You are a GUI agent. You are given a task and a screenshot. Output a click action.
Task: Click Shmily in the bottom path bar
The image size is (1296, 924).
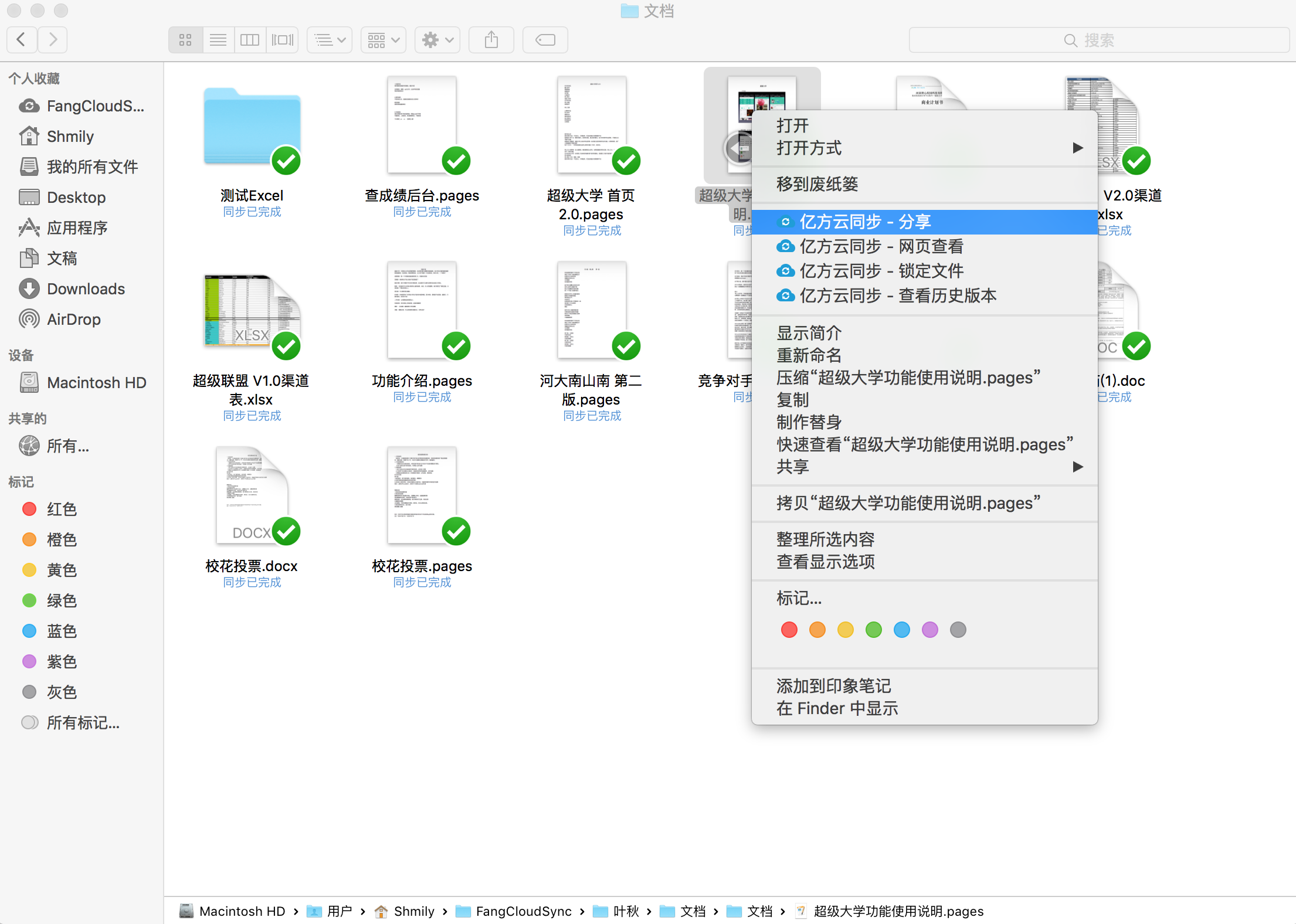[413, 911]
